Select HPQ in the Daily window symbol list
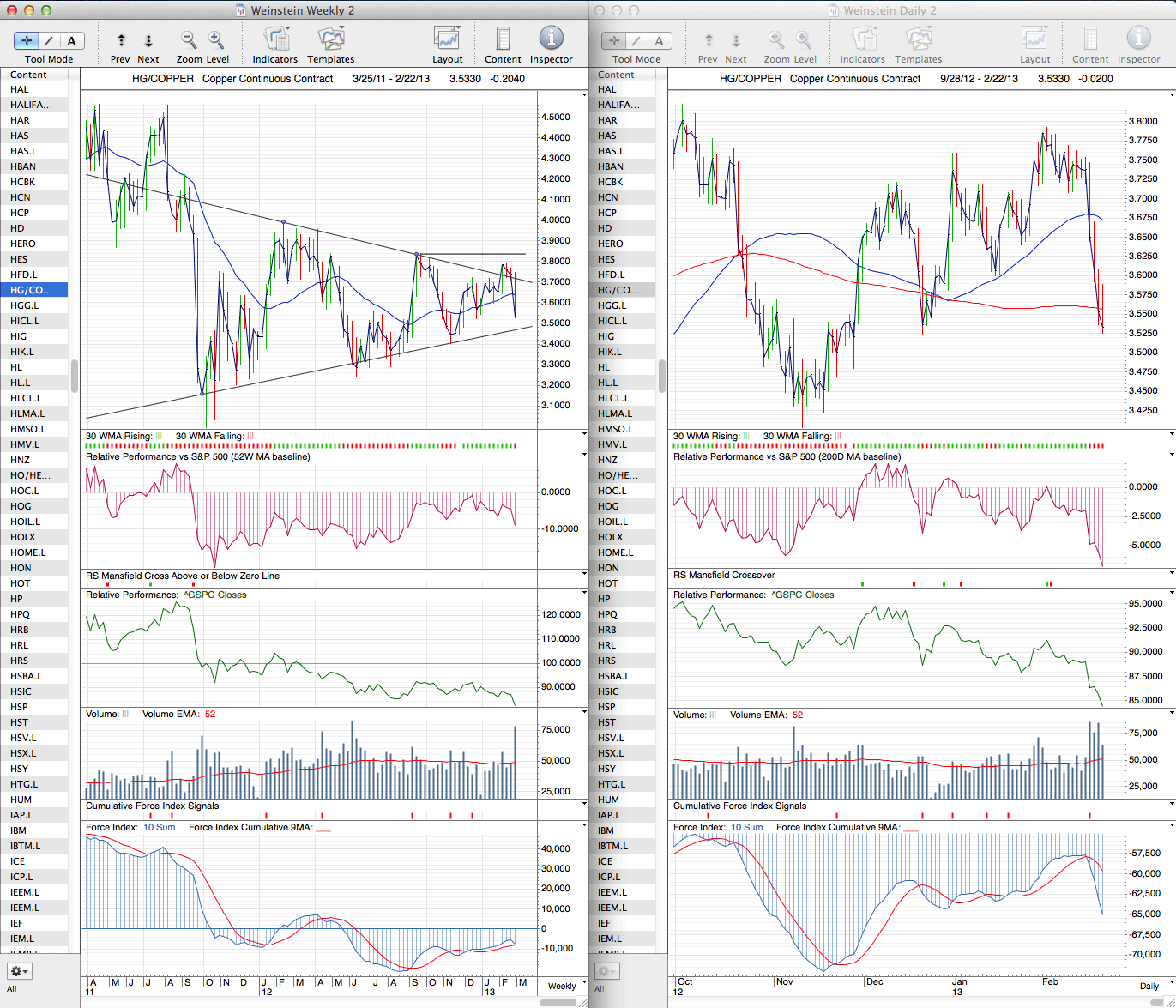 (x=607, y=614)
